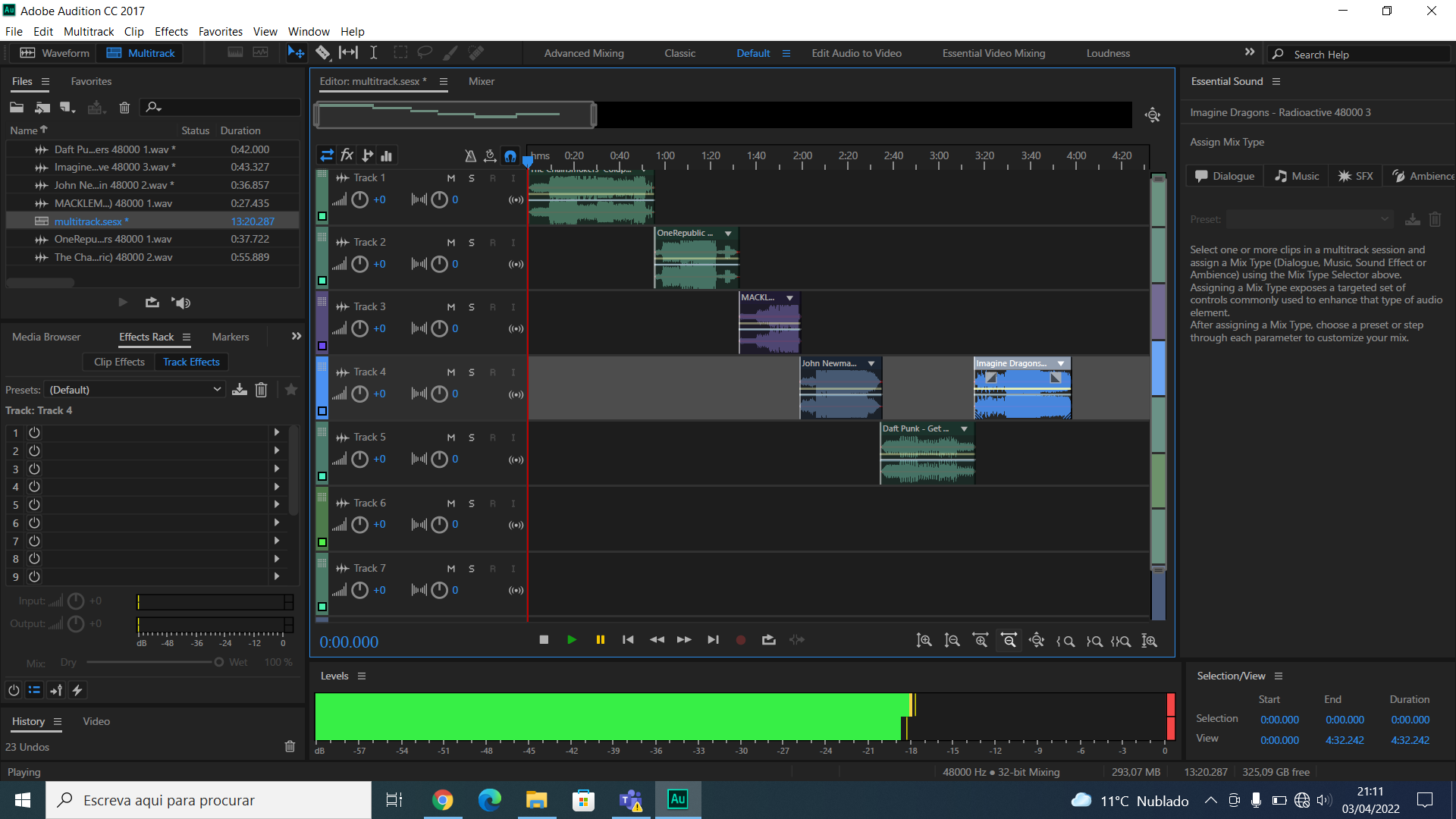Select the Time Selection tool
This screenshot has width=1456, height=819.
click(x=373, y=52)
